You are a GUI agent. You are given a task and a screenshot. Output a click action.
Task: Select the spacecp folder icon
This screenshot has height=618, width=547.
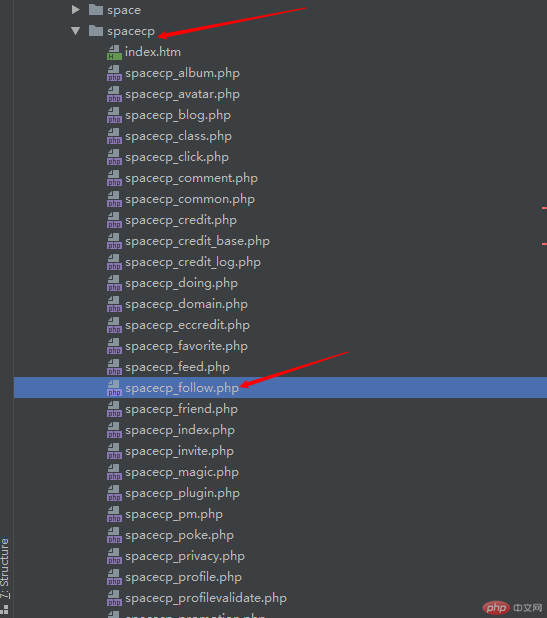click(96, 31)
